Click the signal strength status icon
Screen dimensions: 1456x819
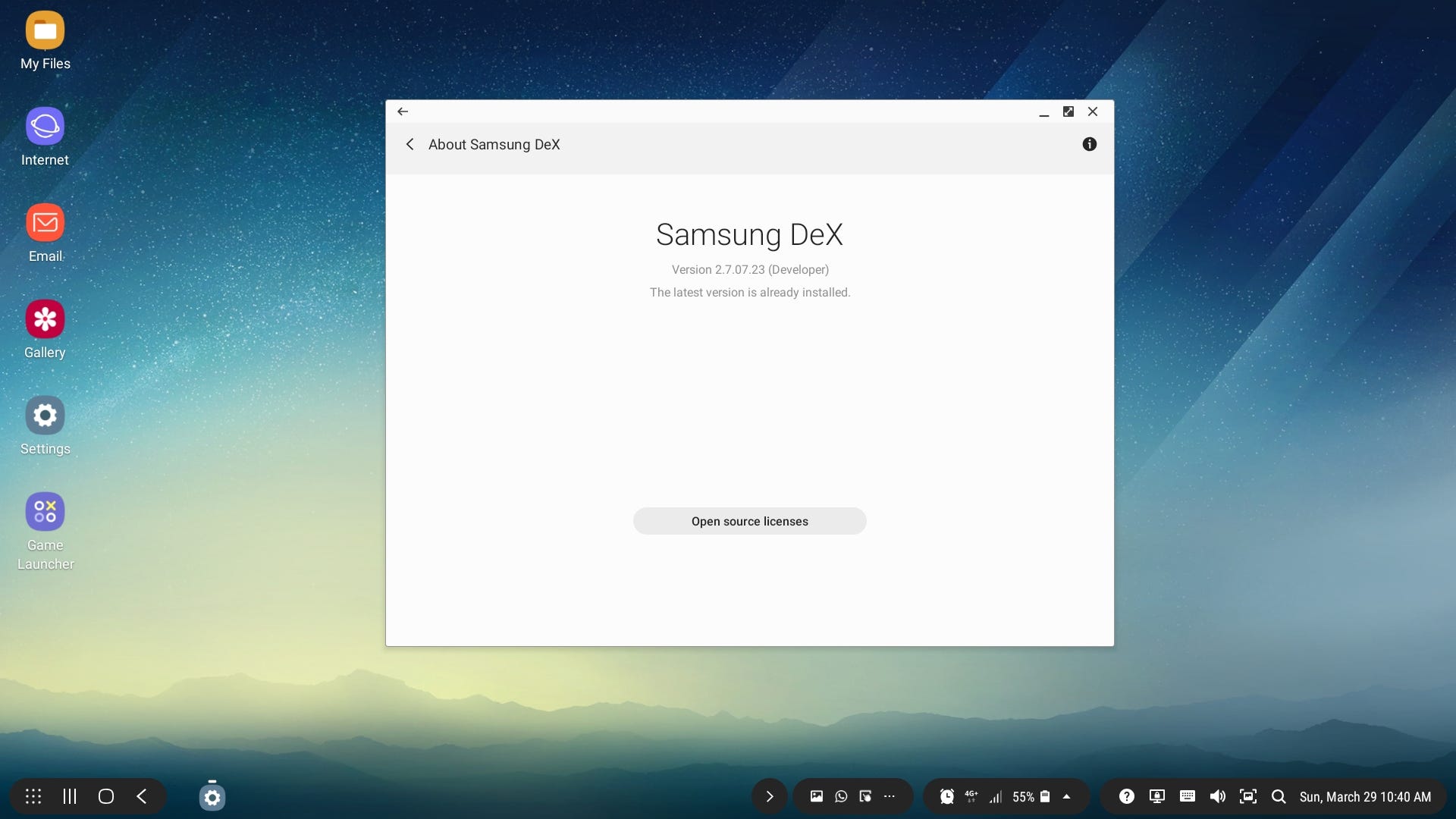996,796
